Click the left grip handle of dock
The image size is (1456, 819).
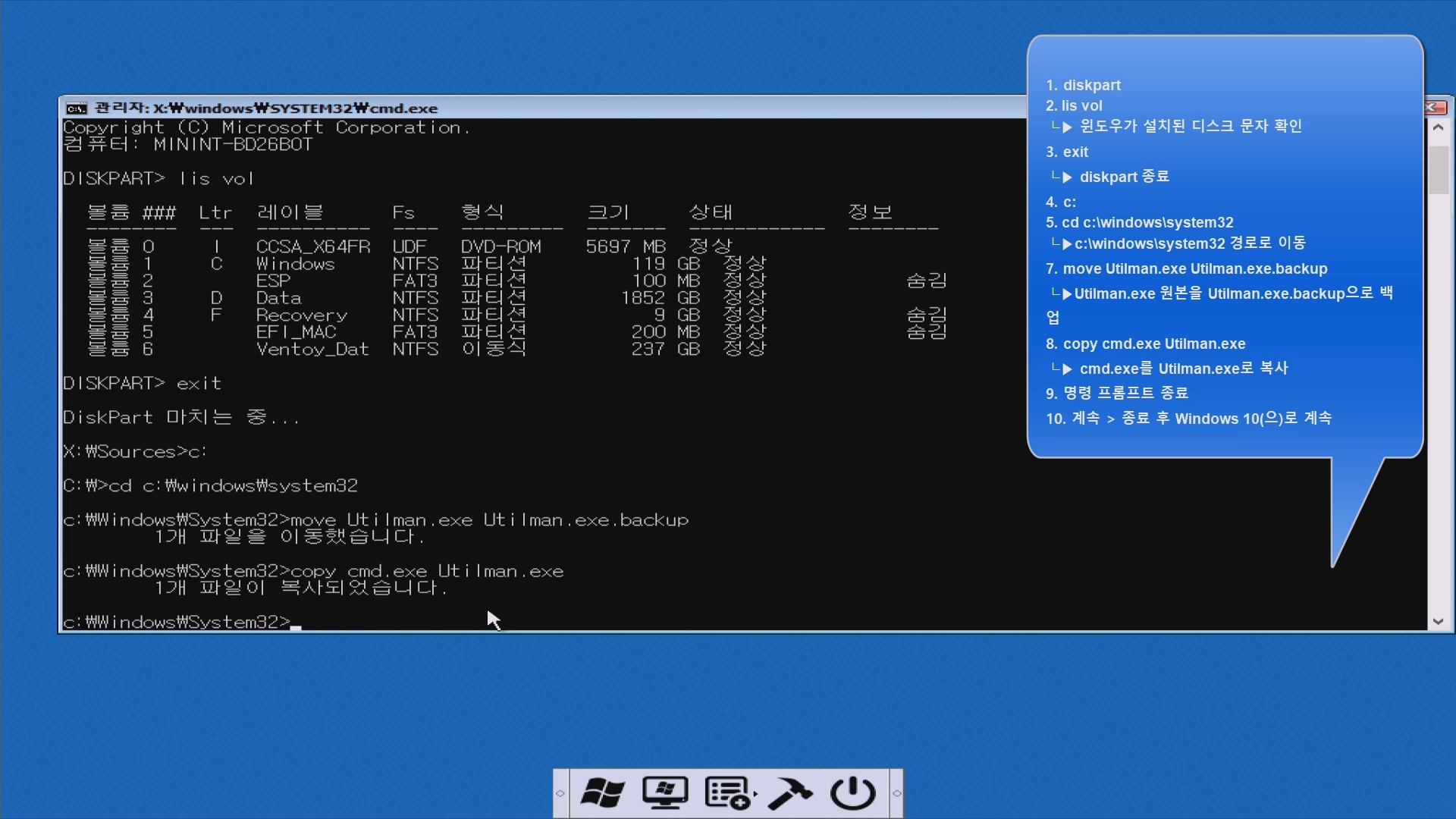(x=560, y=793)
